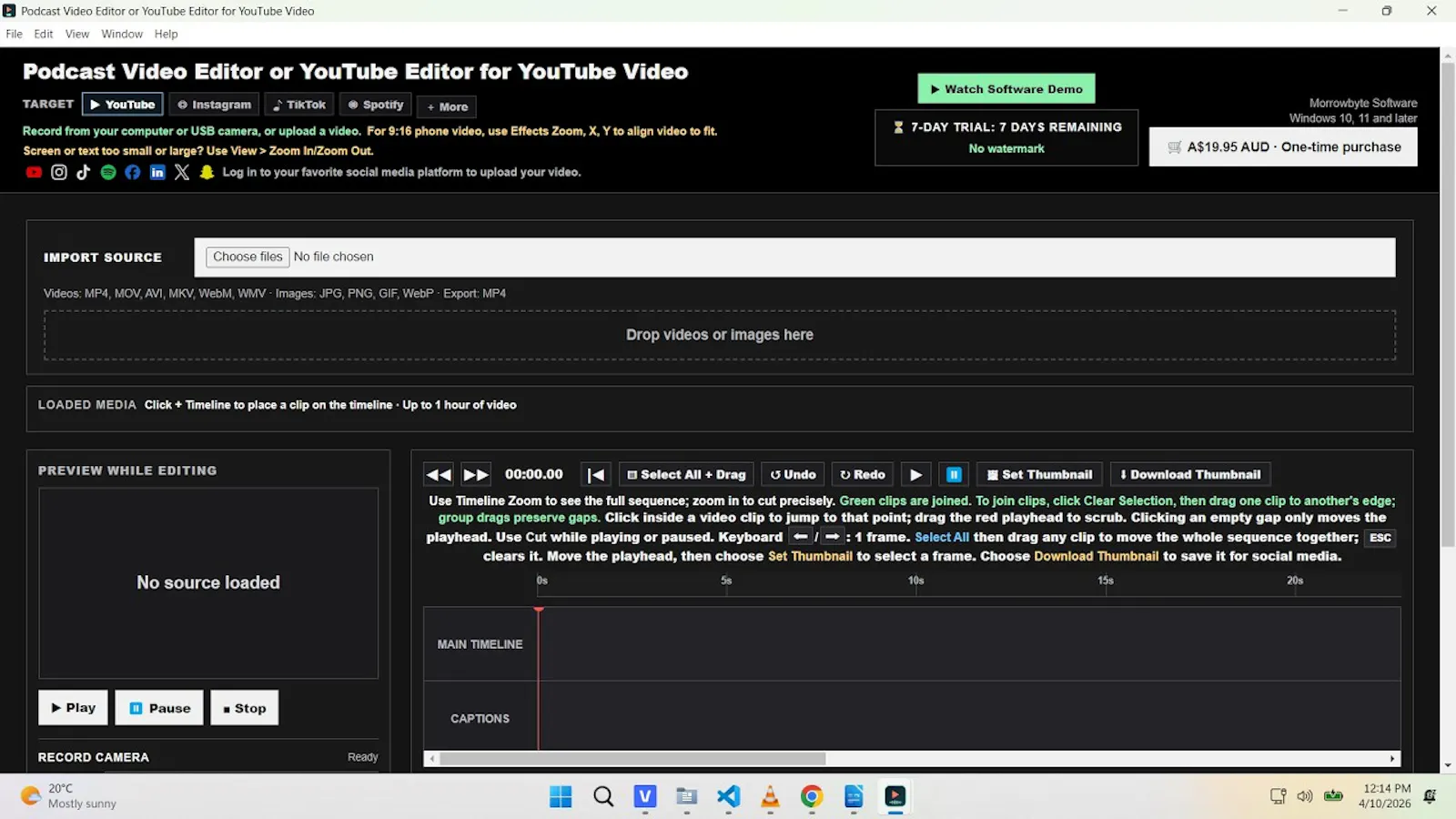Open VS Code from the taskbar

[x=728, y=797]
